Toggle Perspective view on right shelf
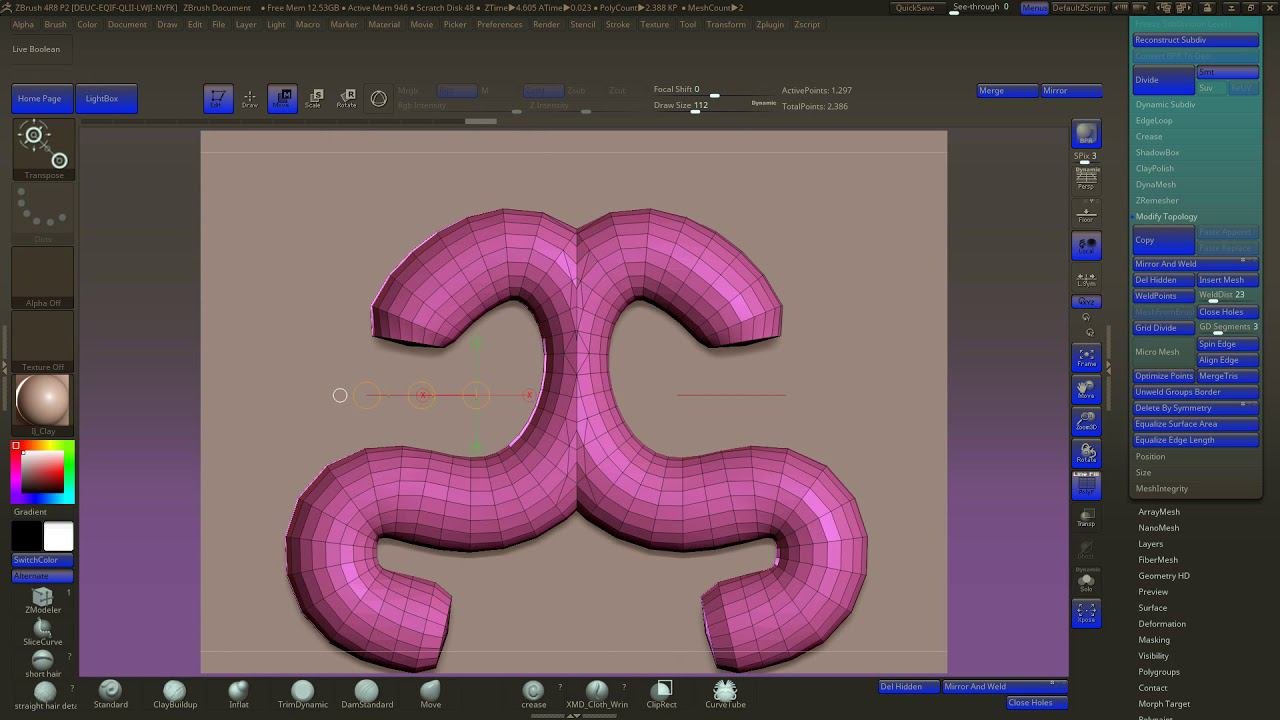Image resolution: width=1280 pixels, height=720 pixels. click(x=1086, y=178)
